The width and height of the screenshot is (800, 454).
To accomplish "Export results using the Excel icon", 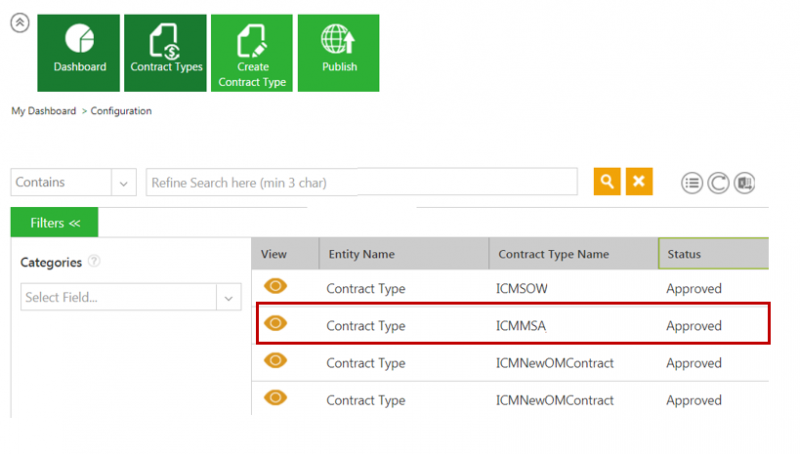I will pyautogui.click(x=744, y=183).
